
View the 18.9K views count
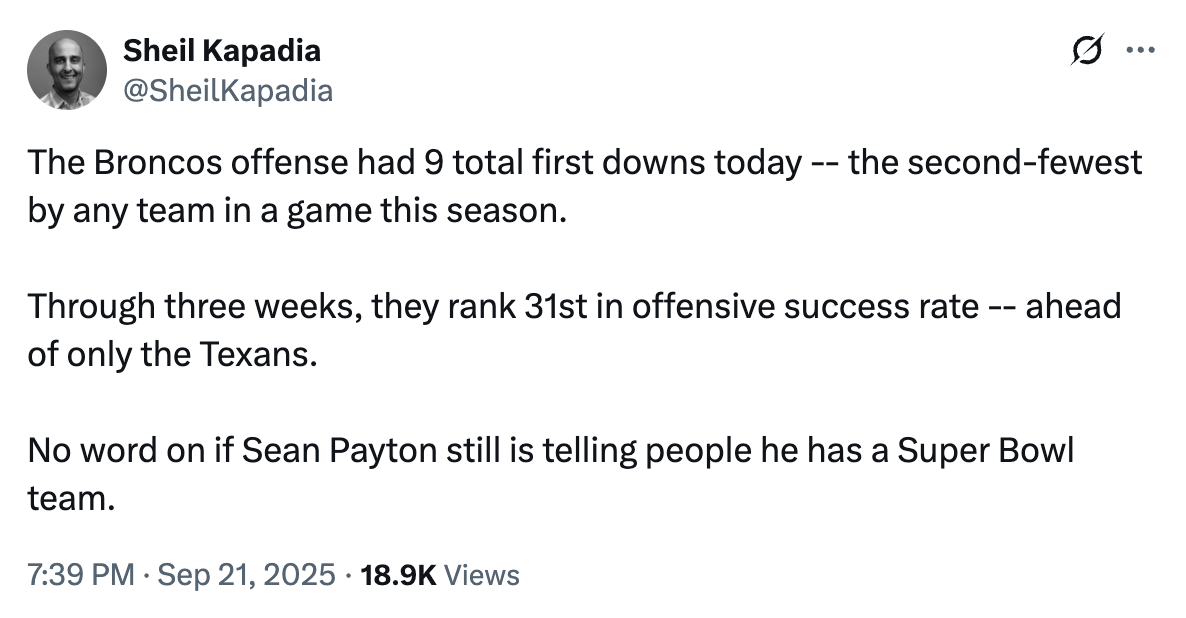(x=399, y=576)
